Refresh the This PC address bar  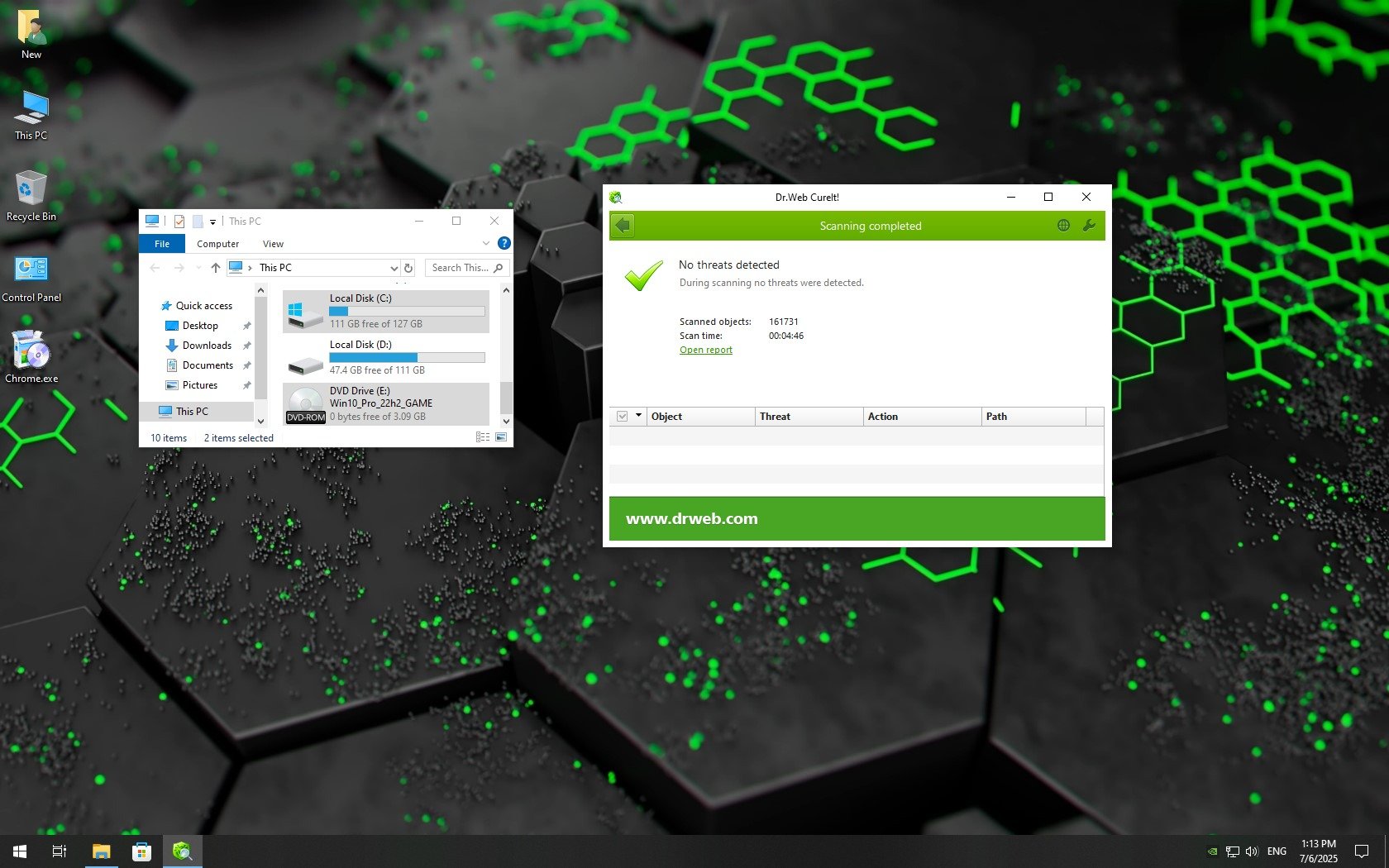pos(408,268)
